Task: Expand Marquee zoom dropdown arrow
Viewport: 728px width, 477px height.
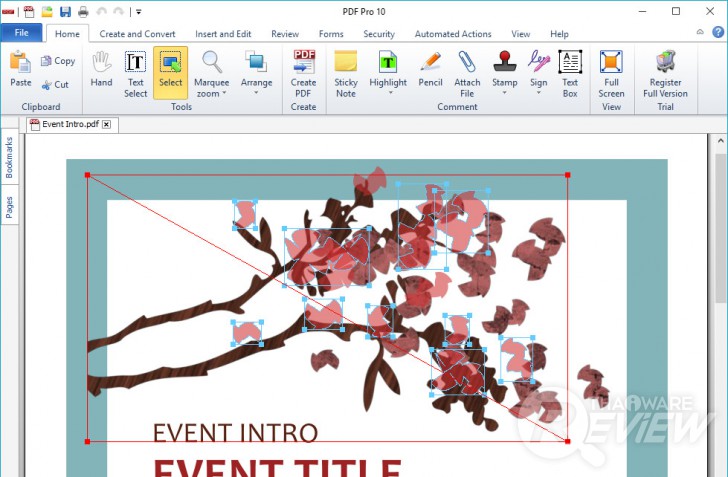Action: click(225, 93)
